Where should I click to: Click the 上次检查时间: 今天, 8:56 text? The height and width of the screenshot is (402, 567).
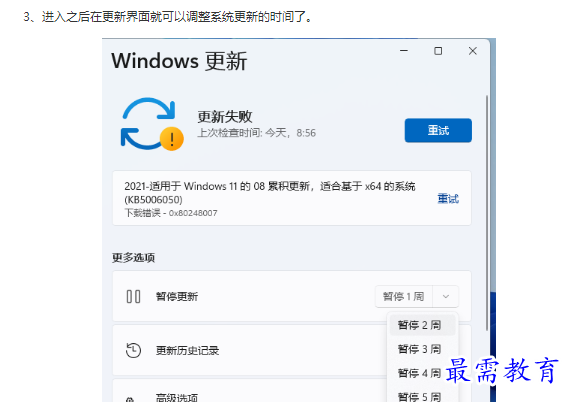tap(257, 133)
